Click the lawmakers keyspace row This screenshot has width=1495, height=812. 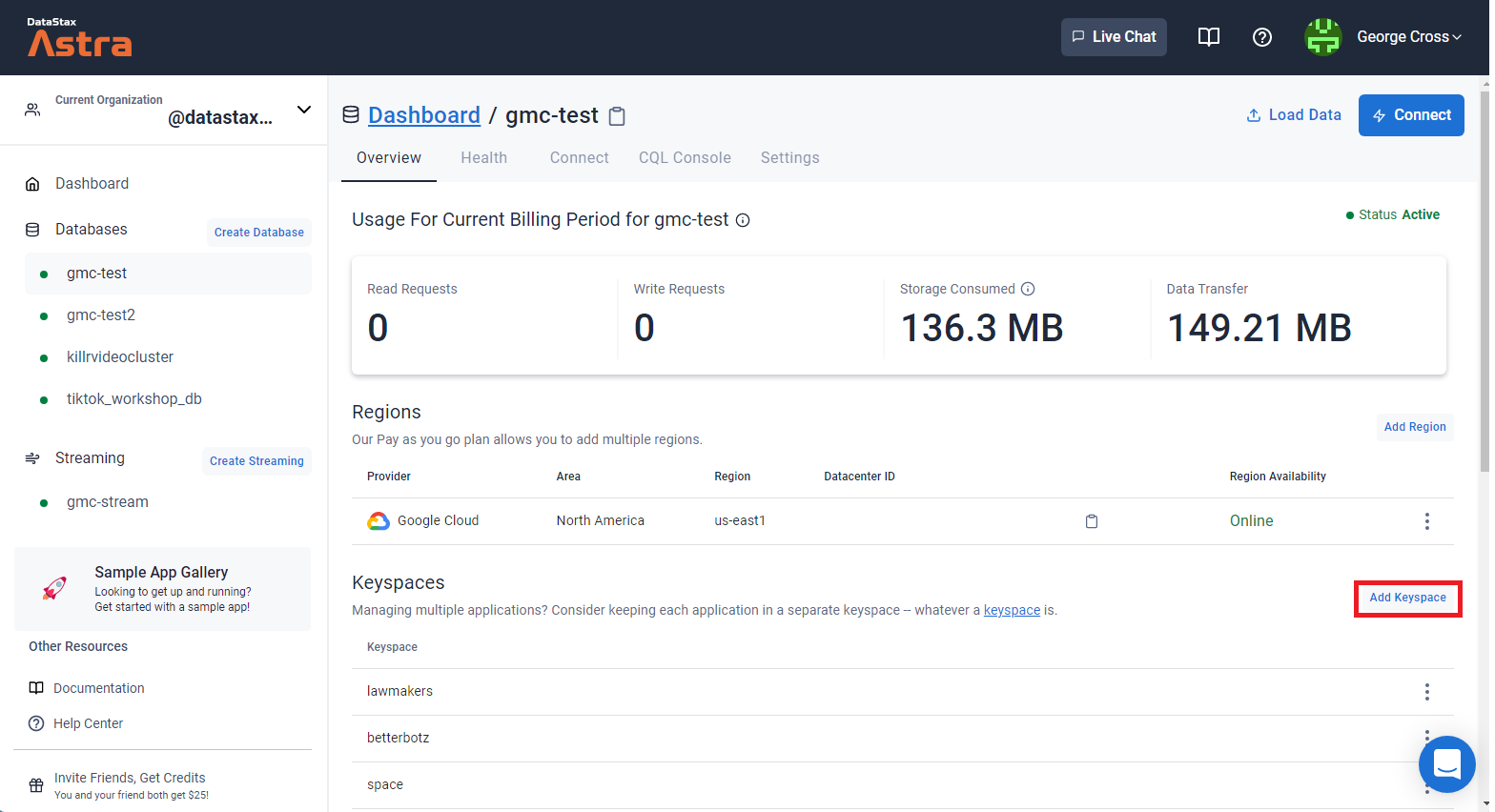point(903,692)
